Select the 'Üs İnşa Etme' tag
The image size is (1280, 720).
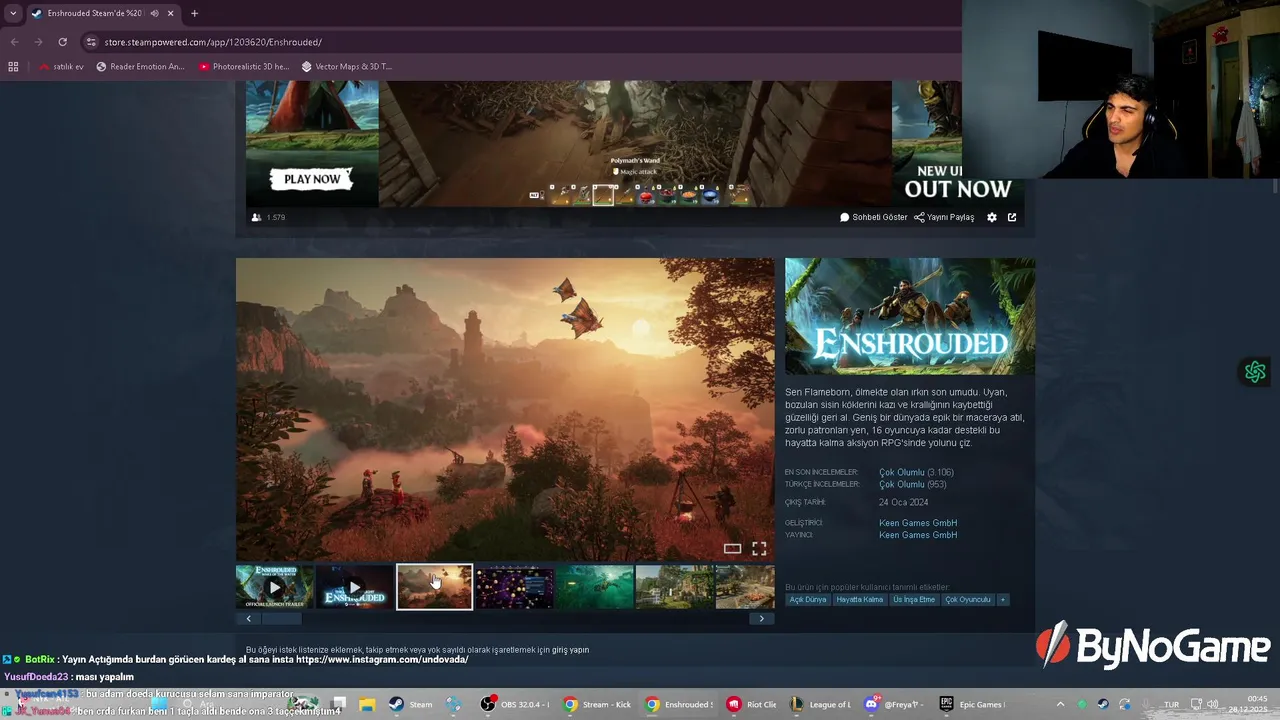tap(914, 600)
